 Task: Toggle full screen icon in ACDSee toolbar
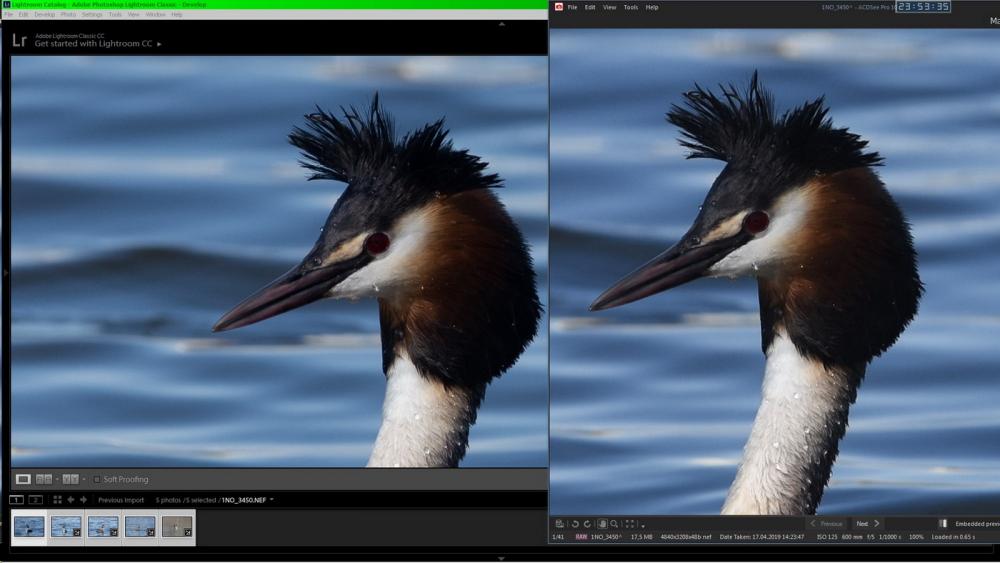(x=630, y=523)
